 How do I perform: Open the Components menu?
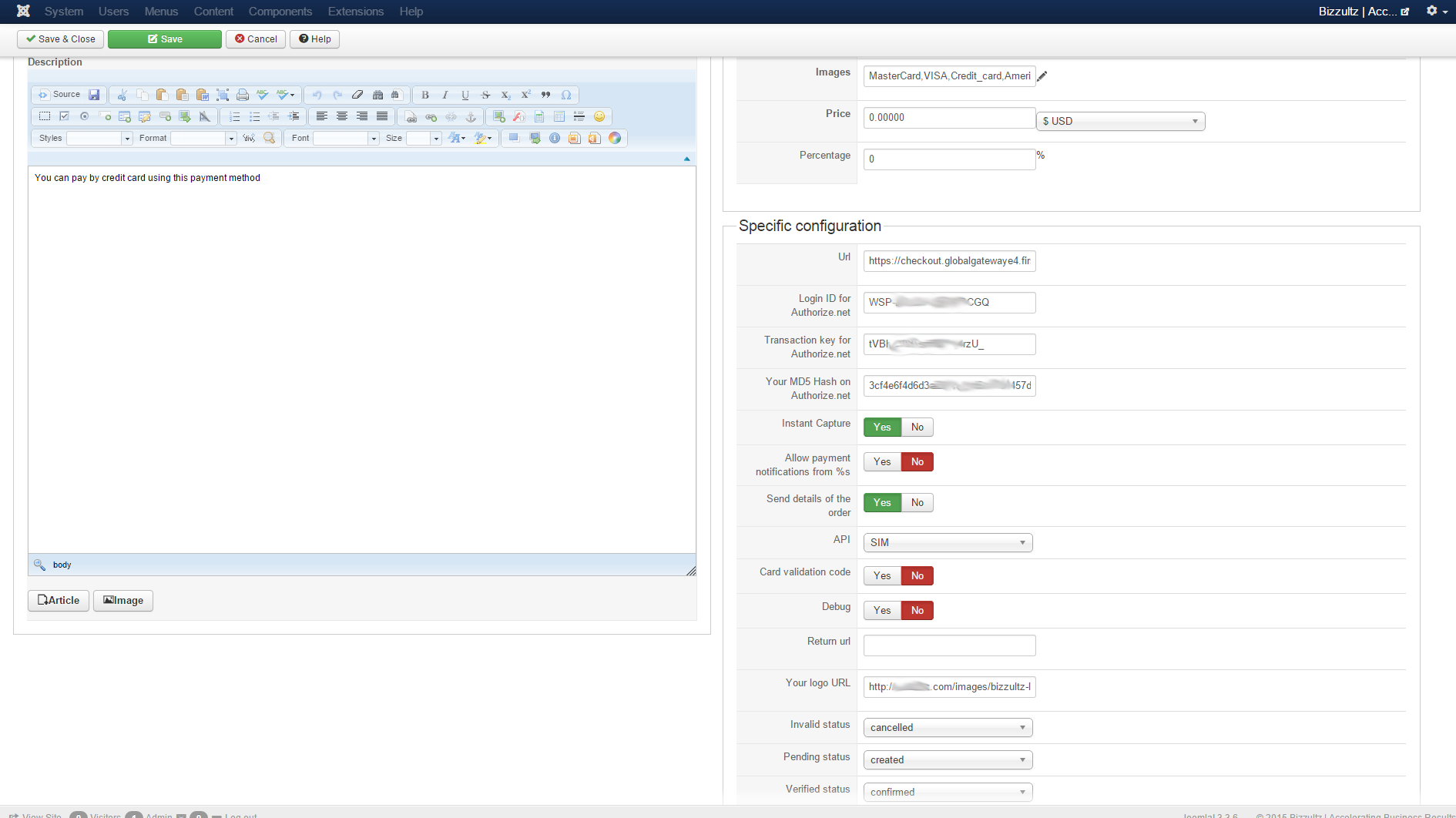coord(280,12)
